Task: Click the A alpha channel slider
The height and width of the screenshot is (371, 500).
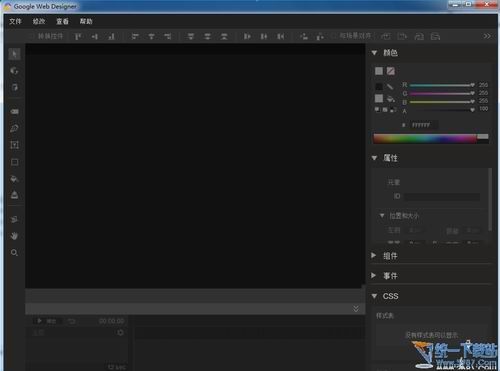Action: (x=442, y=110)
